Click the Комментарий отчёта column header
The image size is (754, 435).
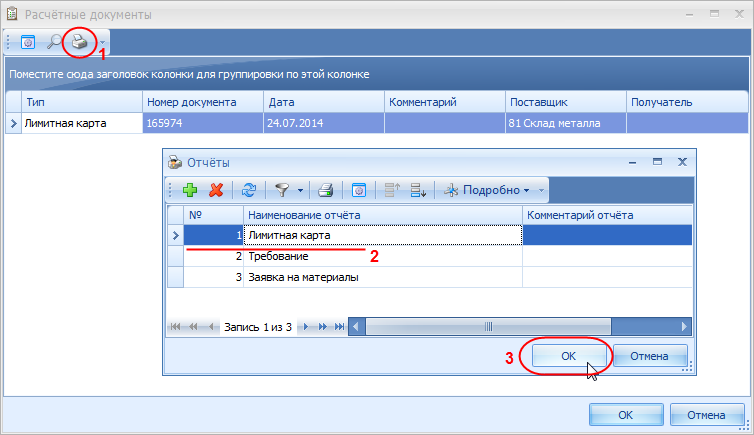click(607, 215)
